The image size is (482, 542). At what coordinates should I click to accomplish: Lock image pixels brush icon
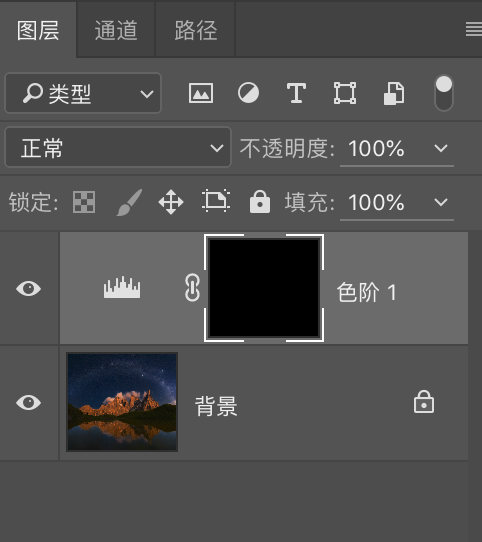coord(130,202)
